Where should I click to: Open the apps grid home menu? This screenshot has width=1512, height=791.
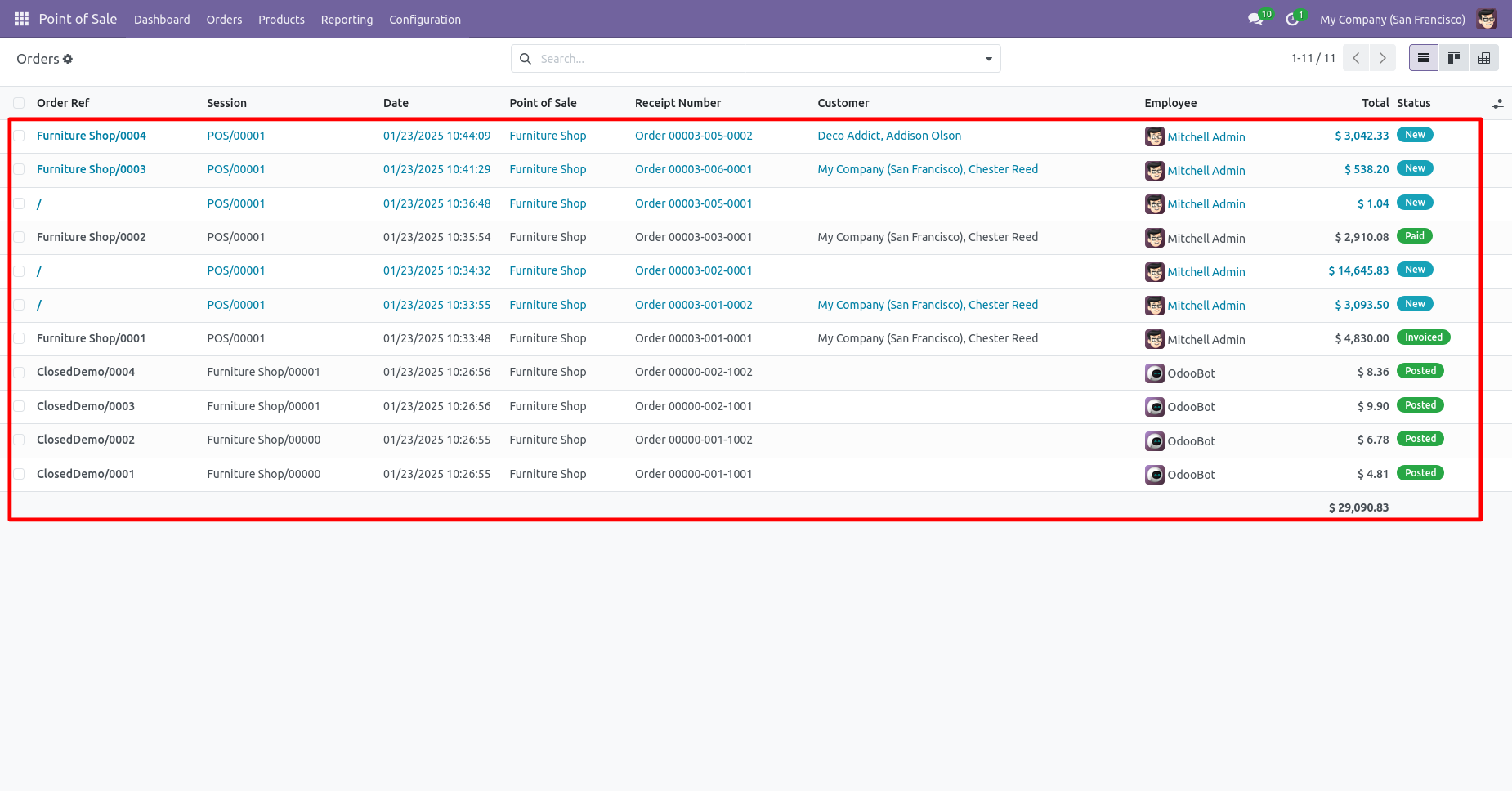click(21, 19)
